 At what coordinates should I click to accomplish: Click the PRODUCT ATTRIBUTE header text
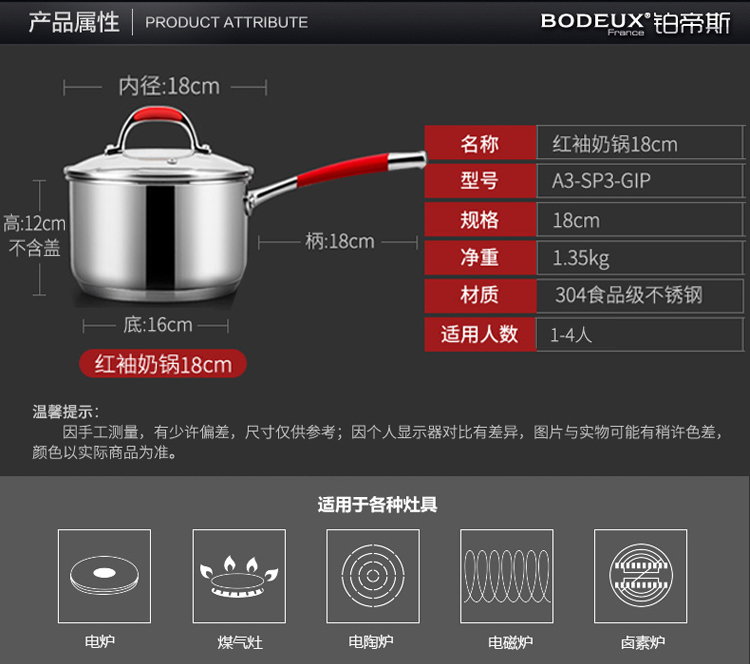[226, 22]
